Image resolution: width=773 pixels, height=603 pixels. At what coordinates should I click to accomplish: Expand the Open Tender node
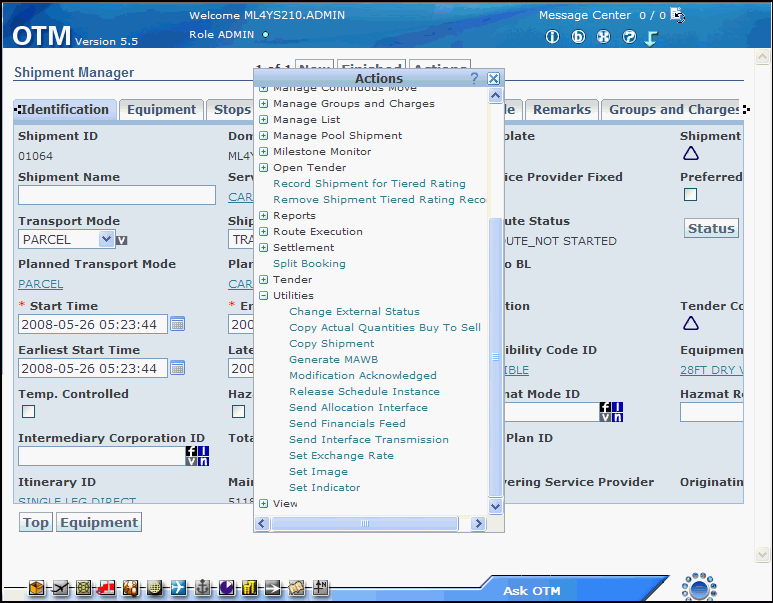click(264, 168)
